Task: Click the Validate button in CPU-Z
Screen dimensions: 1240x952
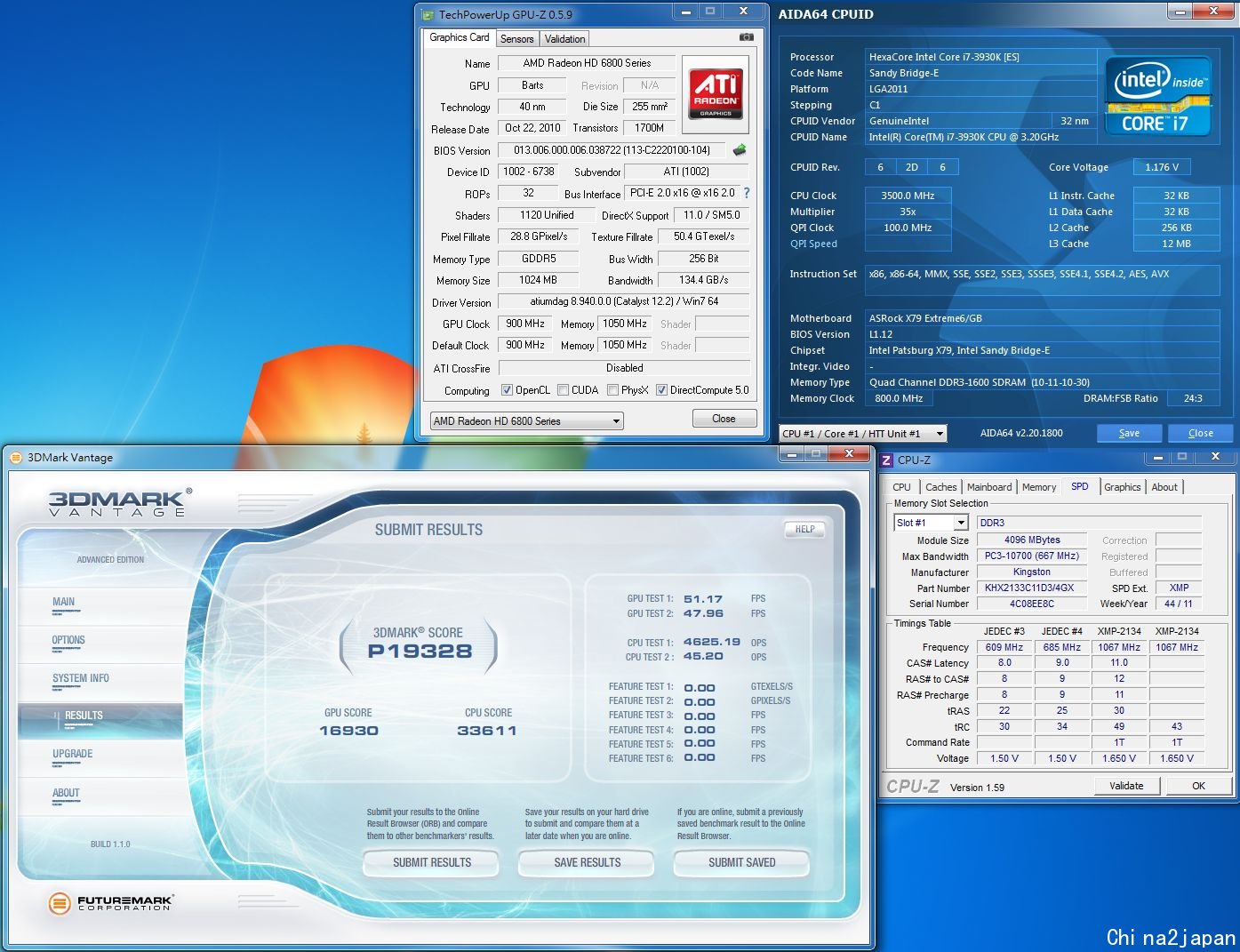Action: point(1126,786)
